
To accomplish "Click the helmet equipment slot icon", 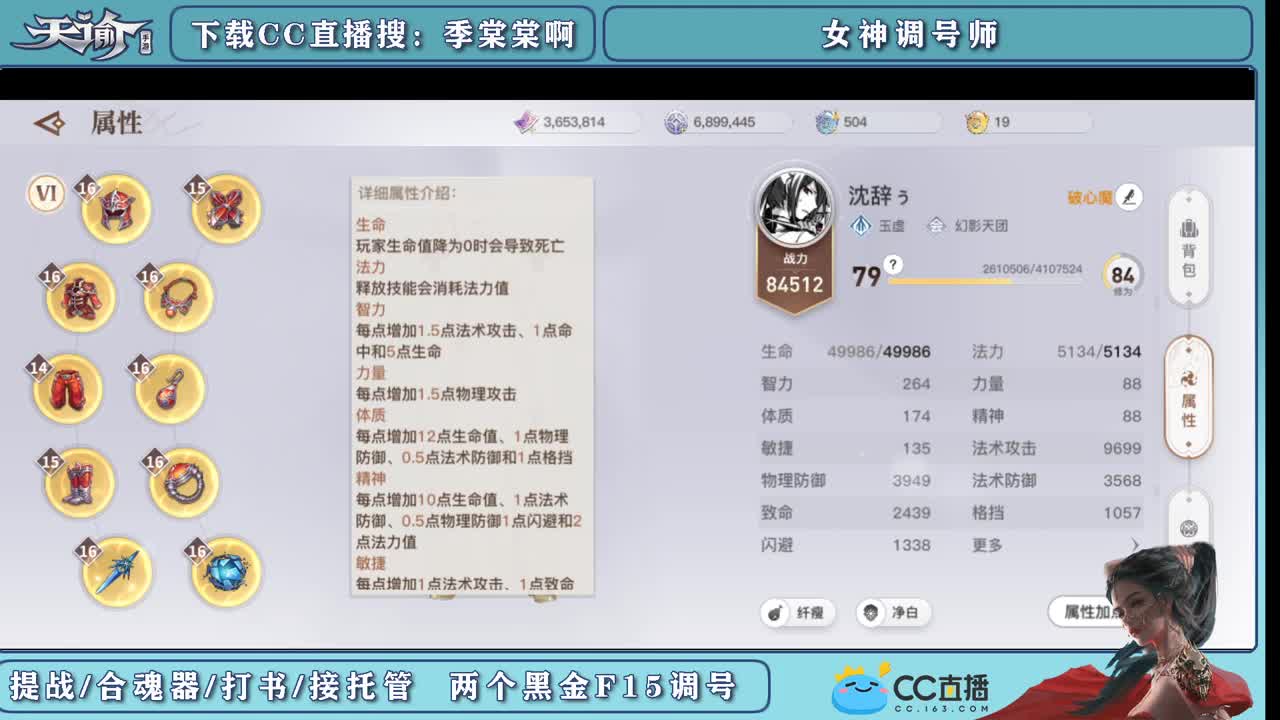I will 115,207.
